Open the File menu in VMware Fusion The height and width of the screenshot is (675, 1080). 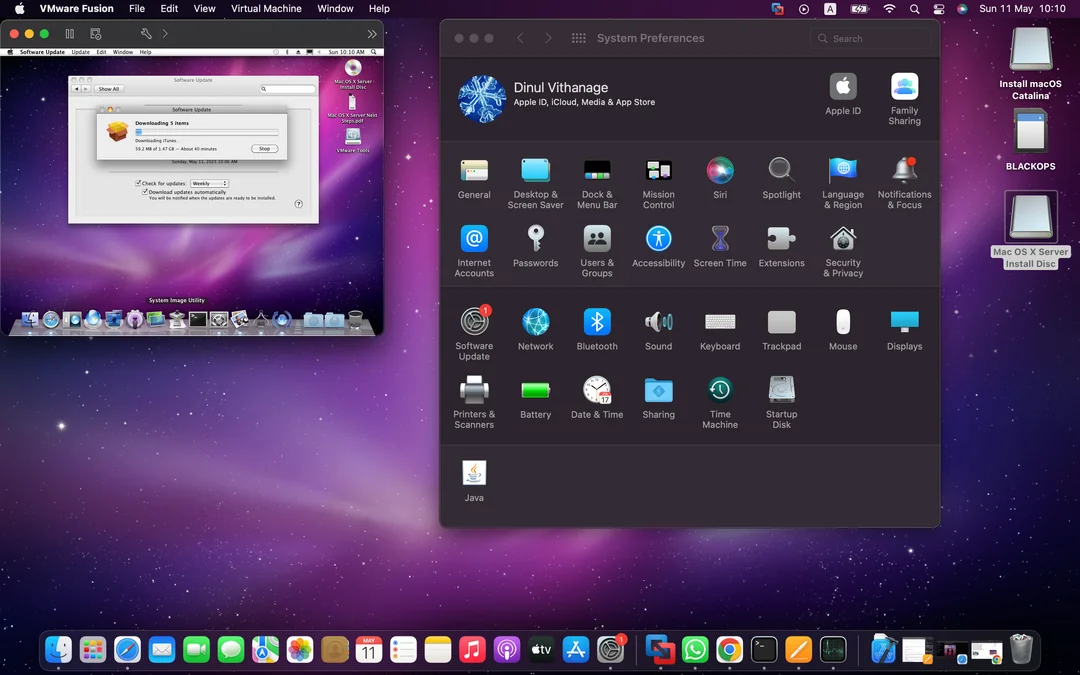pyautogui.click(x=137, y=8)
